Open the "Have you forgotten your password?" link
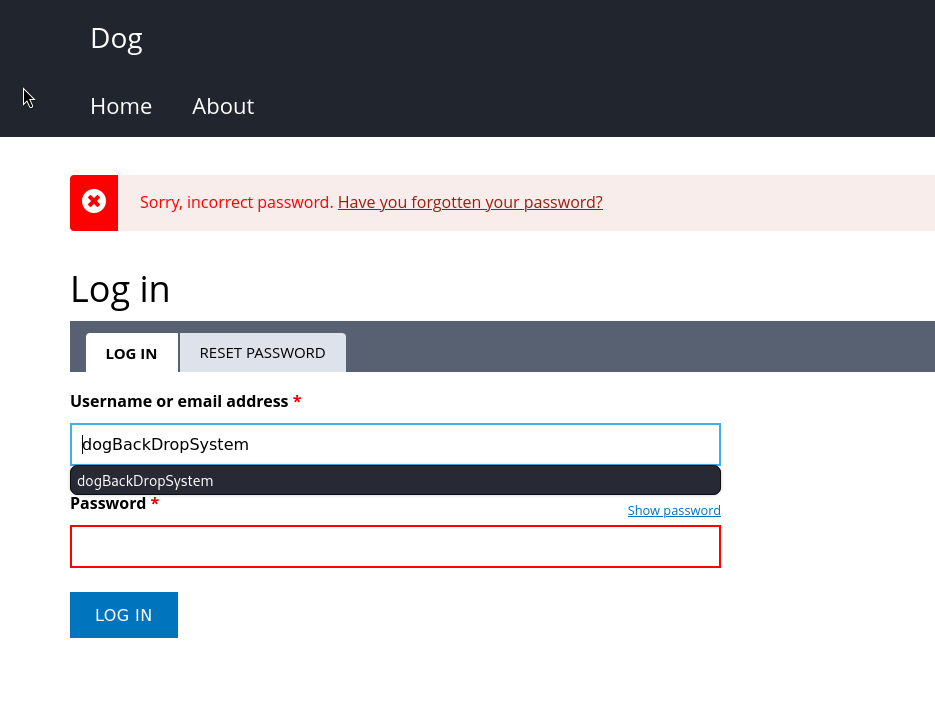Image resolution: width=935 pixels, height=711 pixels. click(470, 202)
